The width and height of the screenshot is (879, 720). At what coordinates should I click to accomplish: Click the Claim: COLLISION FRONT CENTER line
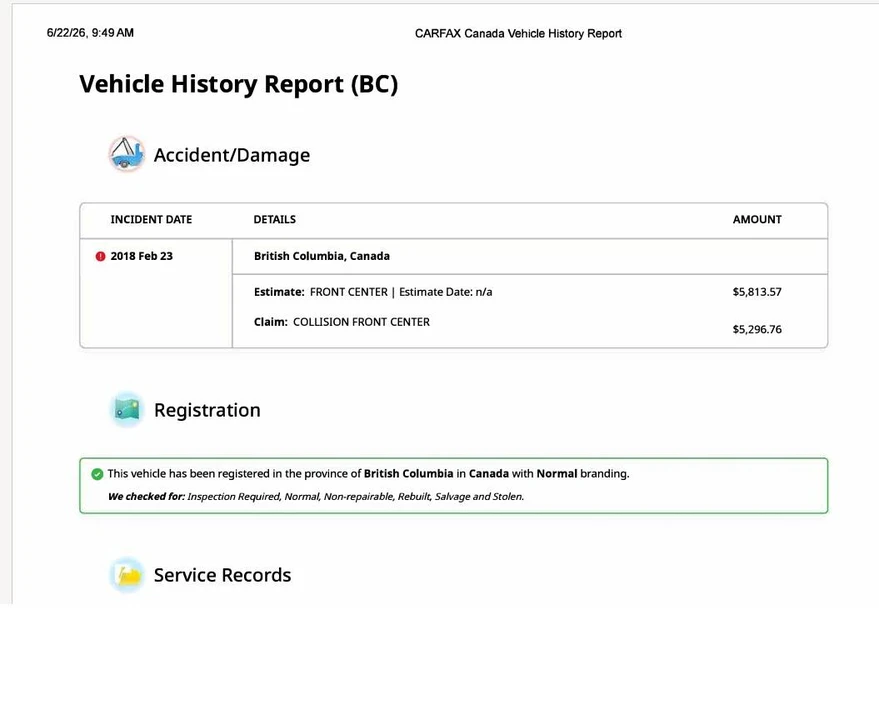coord(342,322)
